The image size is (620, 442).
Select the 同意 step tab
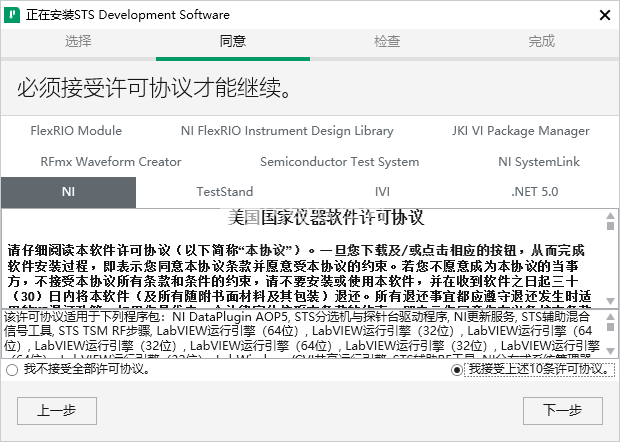coord(233,41)
